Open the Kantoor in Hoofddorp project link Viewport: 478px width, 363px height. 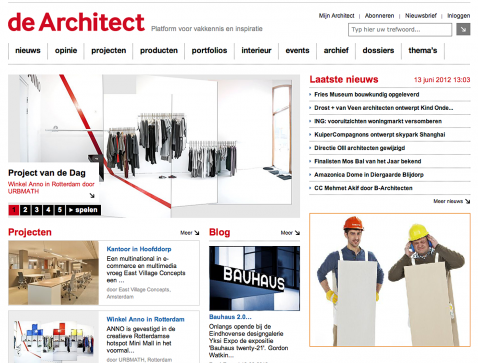(139, 249)
